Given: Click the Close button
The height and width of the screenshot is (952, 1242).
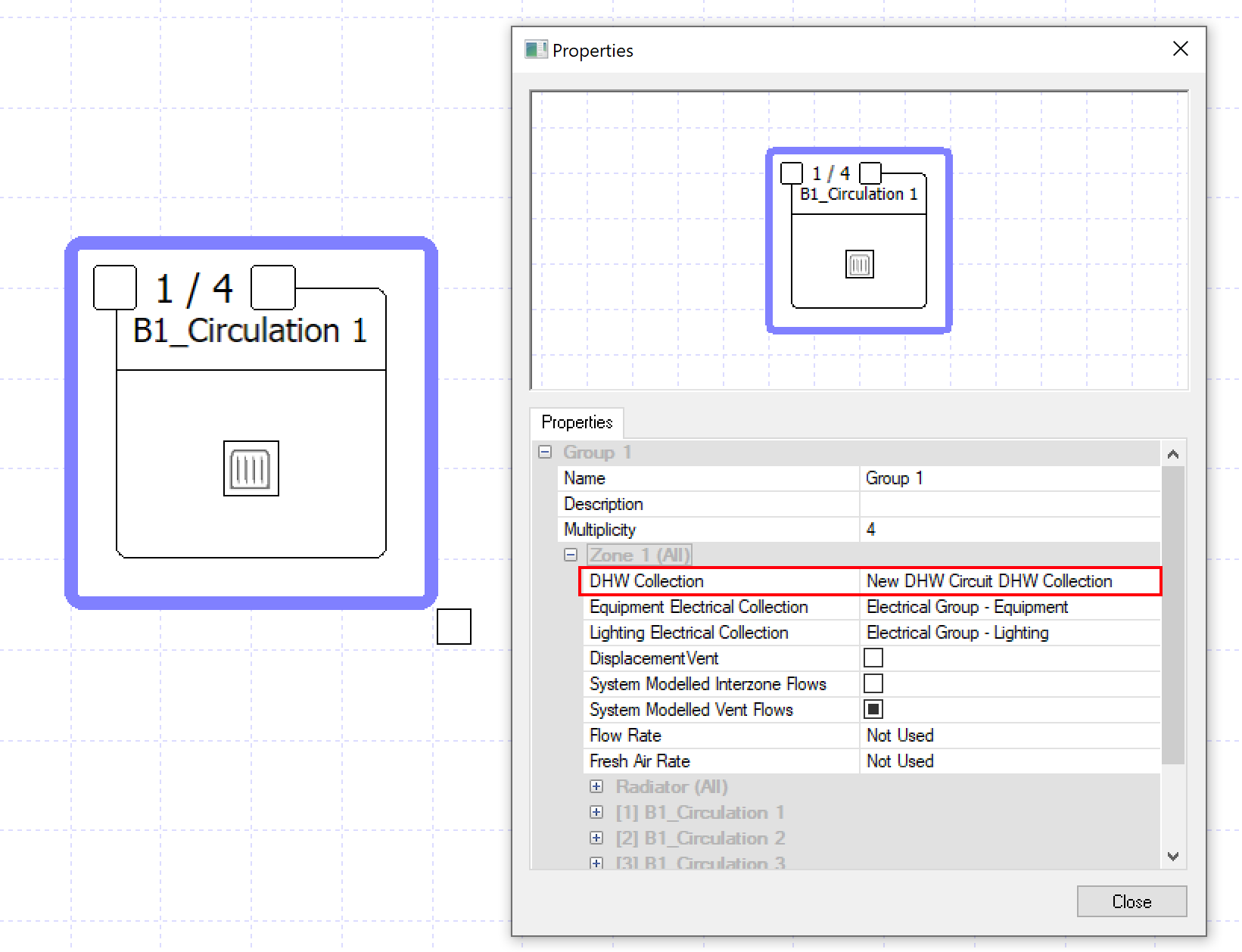Looking at the screenshot, I should tap(1131, 901).
